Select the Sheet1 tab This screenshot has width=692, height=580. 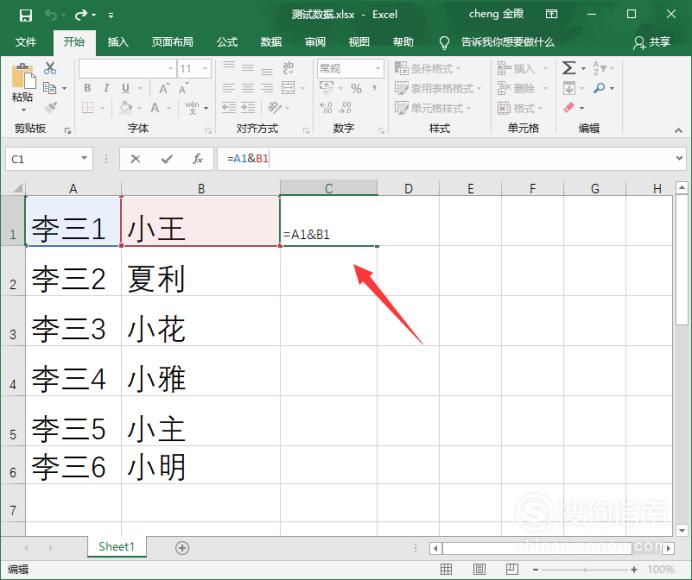(x=117, y=547)
